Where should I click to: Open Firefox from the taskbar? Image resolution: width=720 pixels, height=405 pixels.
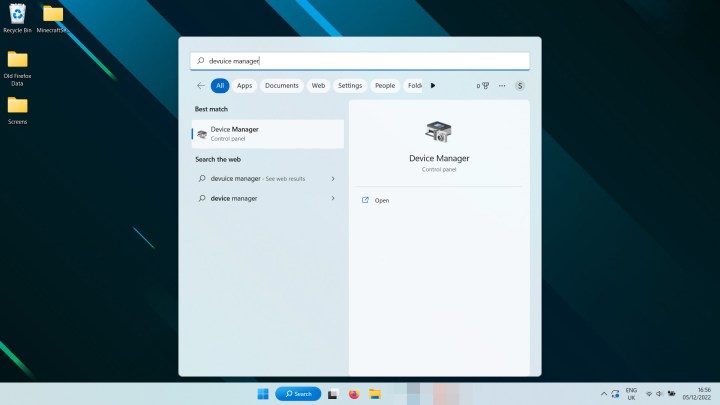pyautogui.click(x=354, y=394)
